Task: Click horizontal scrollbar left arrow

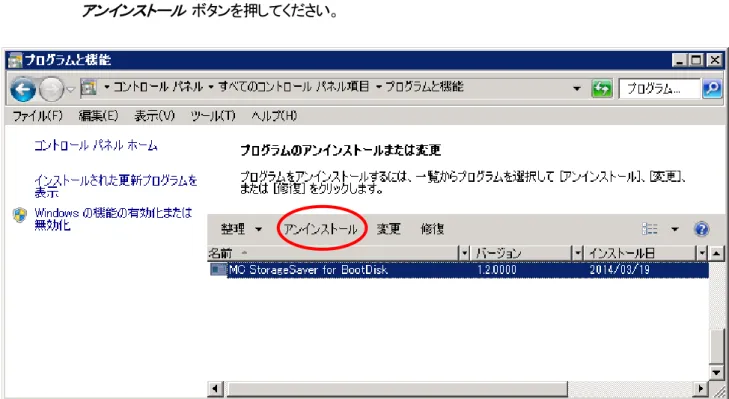Action: (x=215, y=388)
